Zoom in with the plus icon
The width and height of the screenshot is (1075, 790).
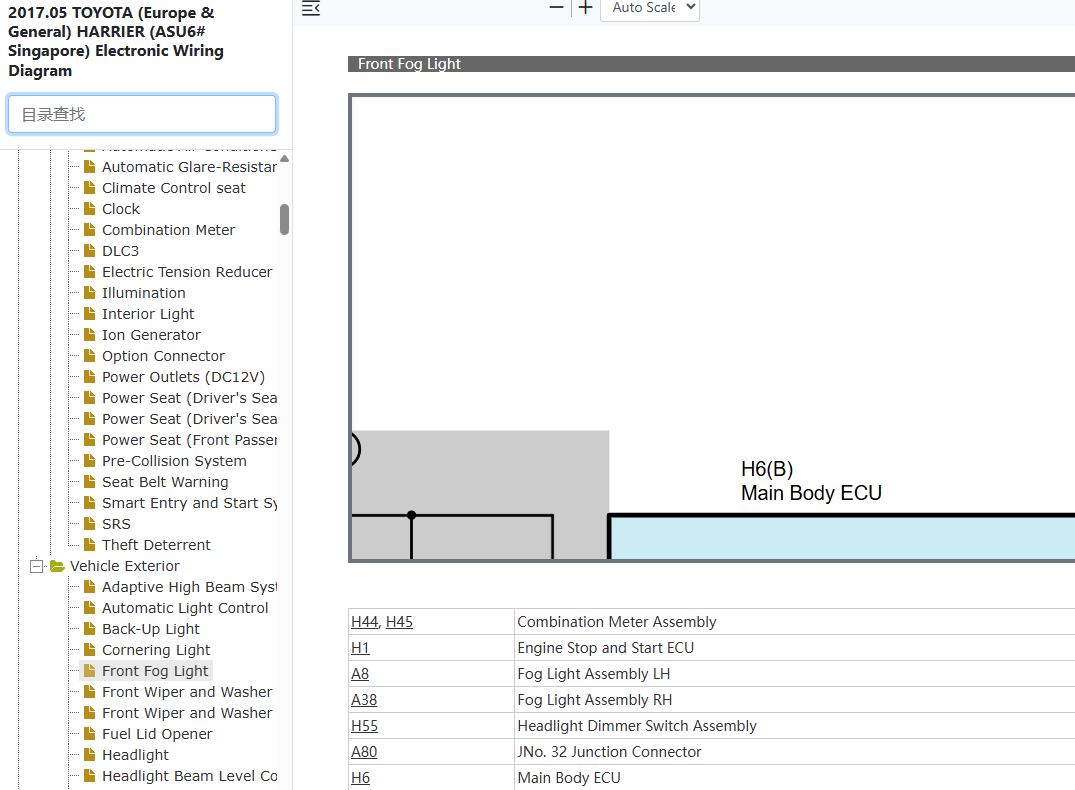pyautogui.click(x=585, y=8)
